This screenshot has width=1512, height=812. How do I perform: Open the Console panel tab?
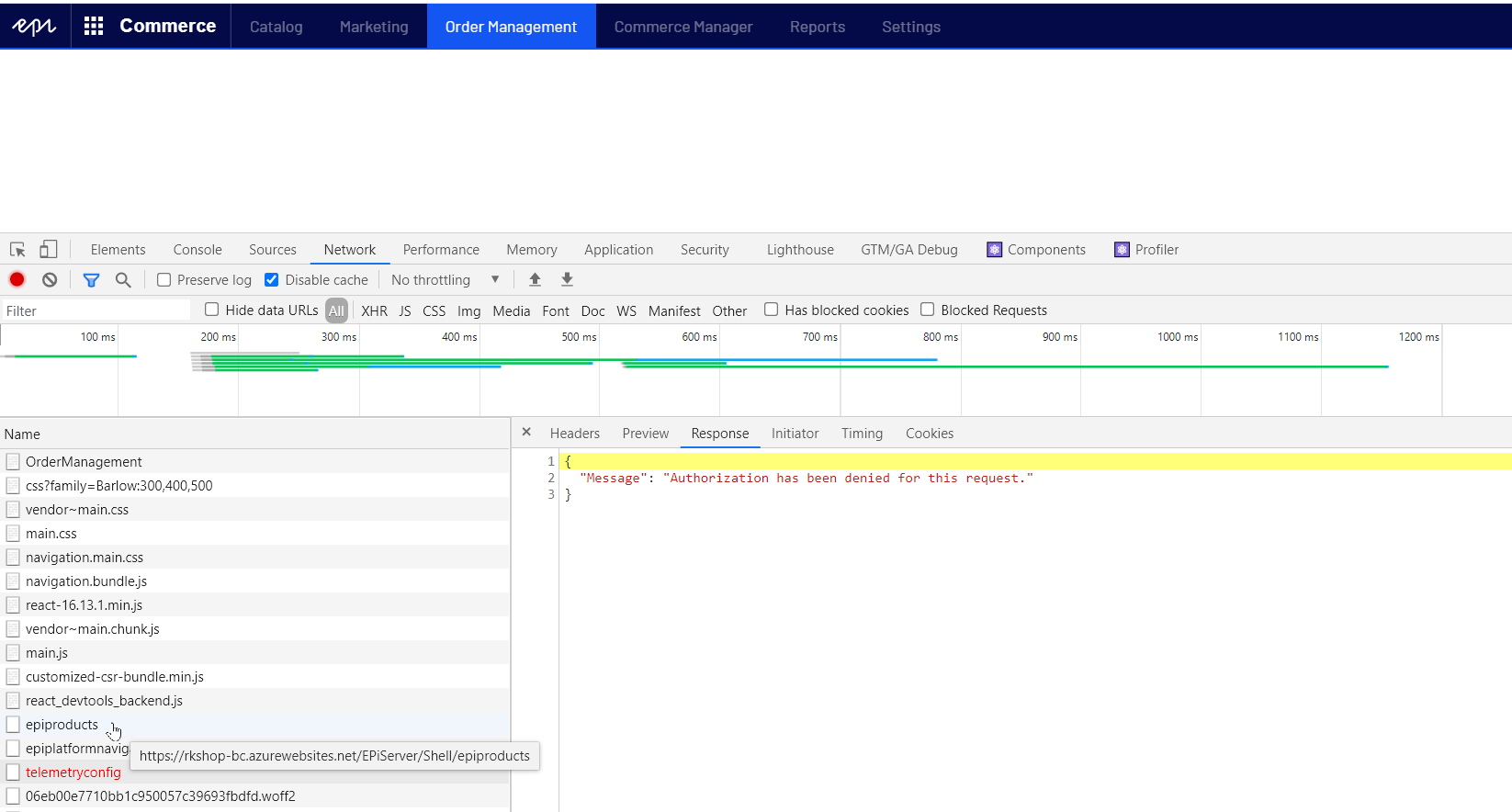pos(197,250)
